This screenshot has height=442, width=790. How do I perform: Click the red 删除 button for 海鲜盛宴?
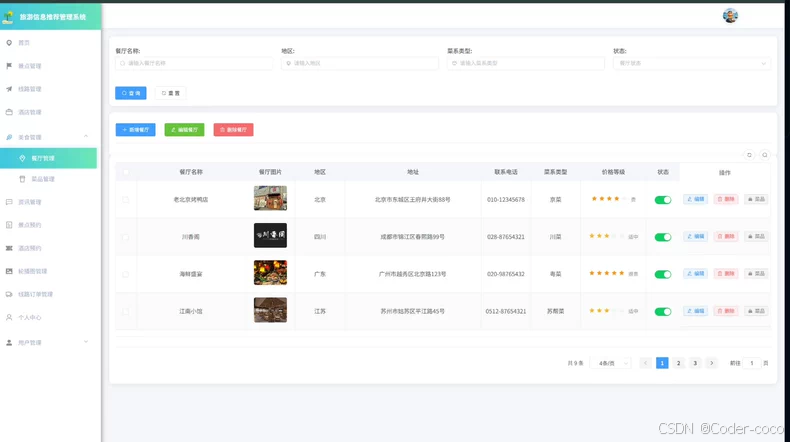point(726,274)
